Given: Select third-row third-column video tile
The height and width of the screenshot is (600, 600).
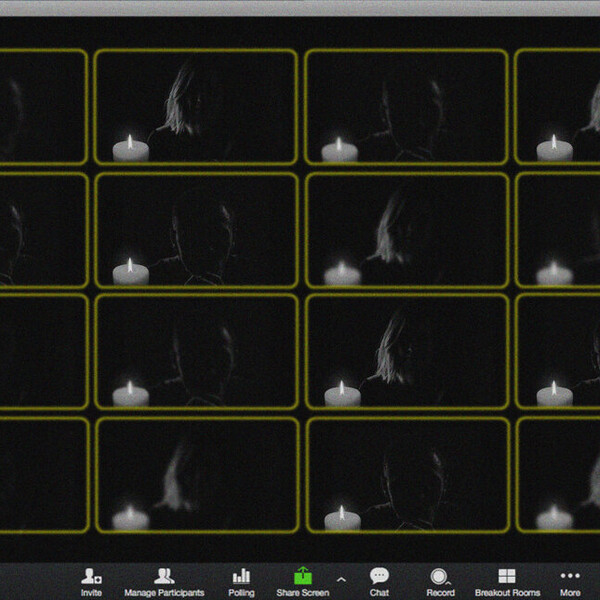Looking at the screenshot, I should click(407, 352).
